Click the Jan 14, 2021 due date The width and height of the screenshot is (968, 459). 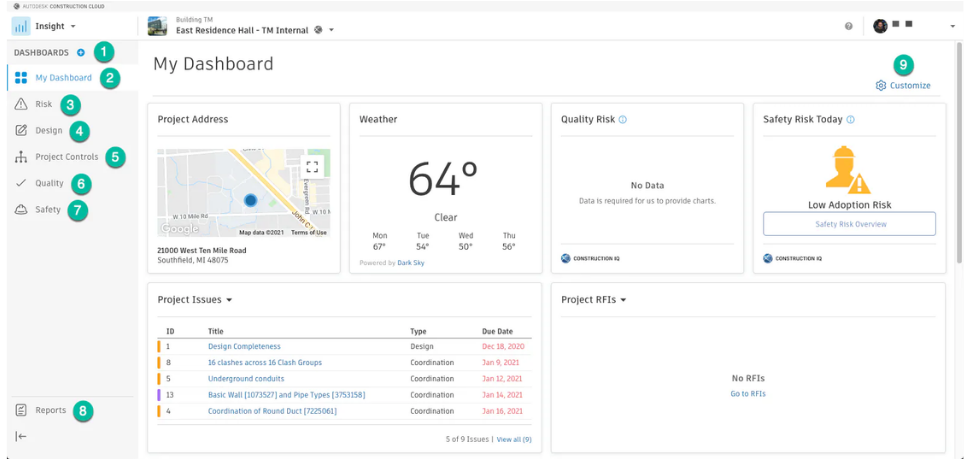pos(503,395)
